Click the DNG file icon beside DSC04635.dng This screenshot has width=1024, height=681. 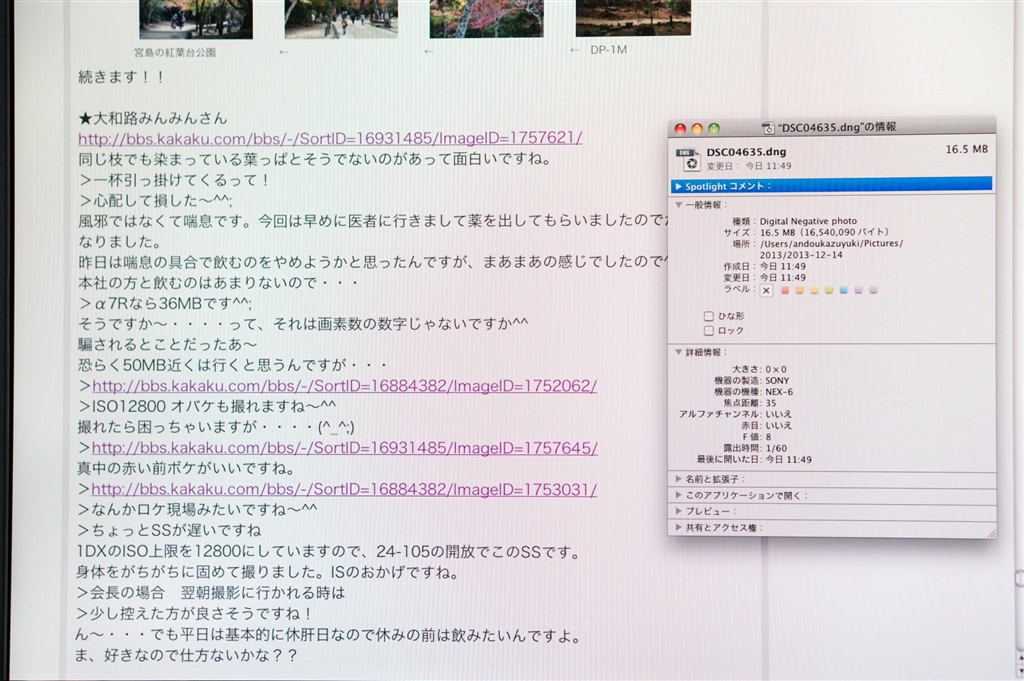[688, 158]
